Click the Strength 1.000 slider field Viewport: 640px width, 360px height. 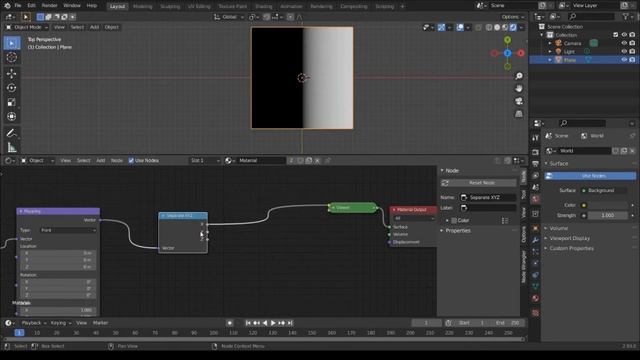[x=607, y=215]
